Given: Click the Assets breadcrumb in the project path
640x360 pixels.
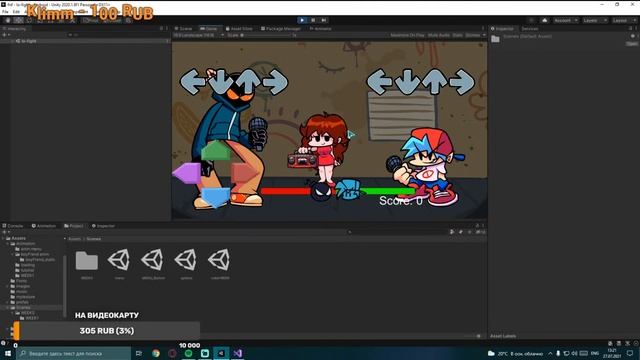Looking at the screenshot, I should pyautogui.click(x=74, y=239).
